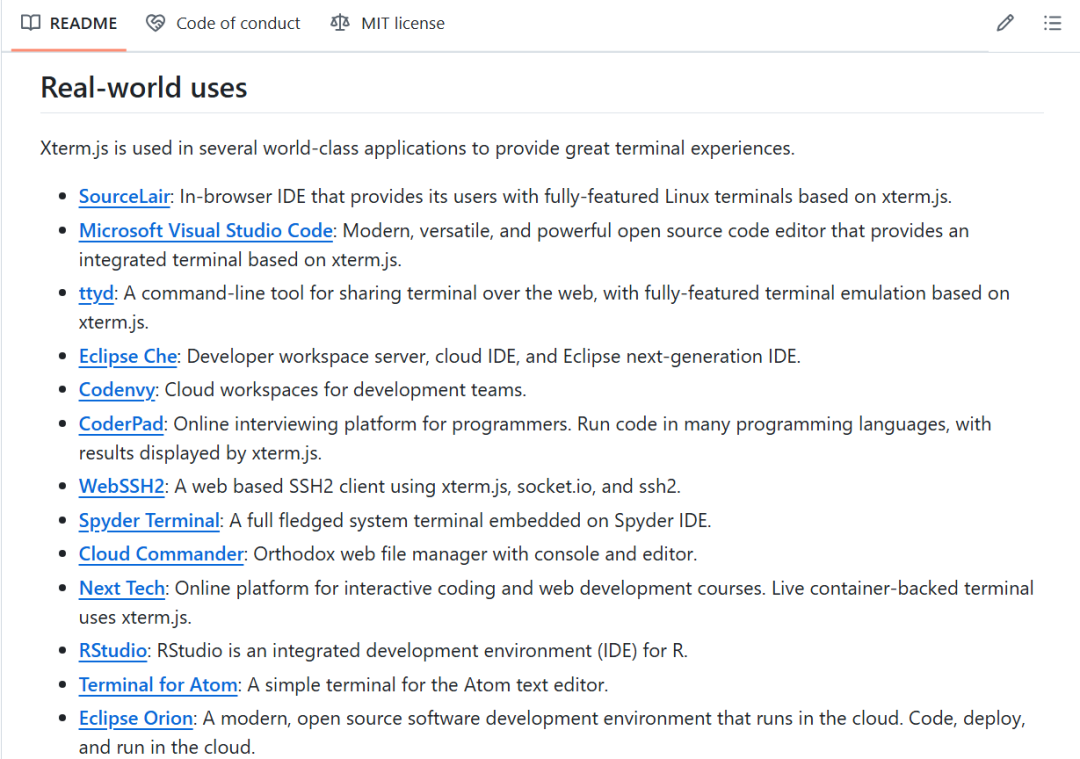Screen dimensions: 1080x759
Task: Open the Spyder Terminal link
Action: 149,521
